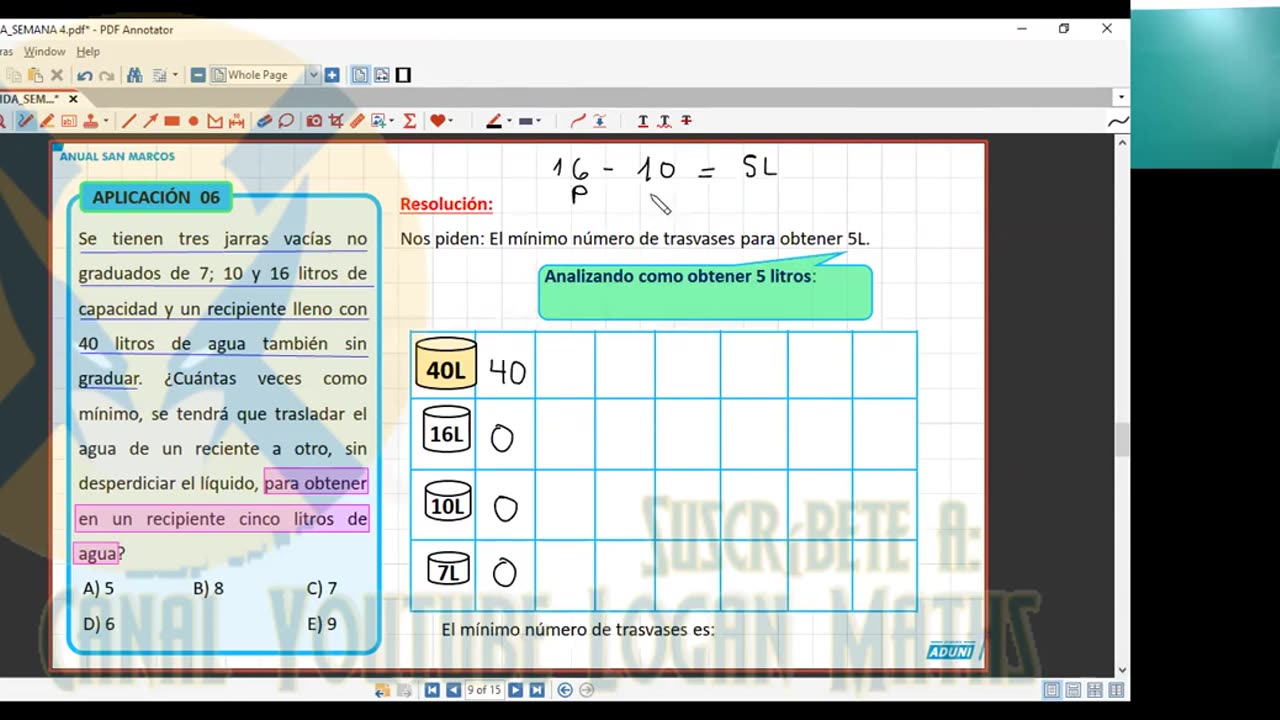Select the single page layout
Viewport: 1280px width, 720px height.
(x=1051, y=690)
